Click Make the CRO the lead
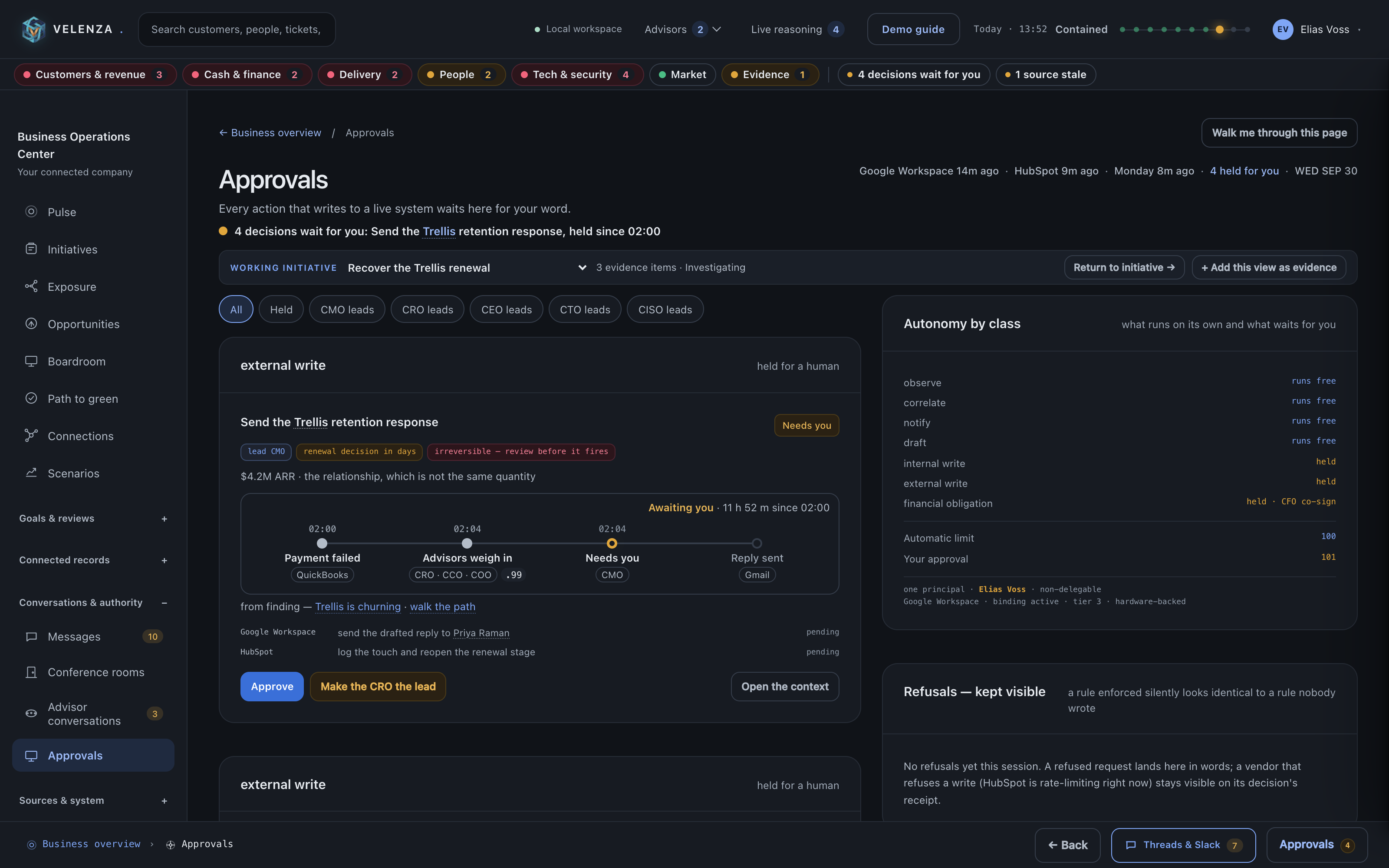Screen dimensions: 1389x868 pos(378,687)
